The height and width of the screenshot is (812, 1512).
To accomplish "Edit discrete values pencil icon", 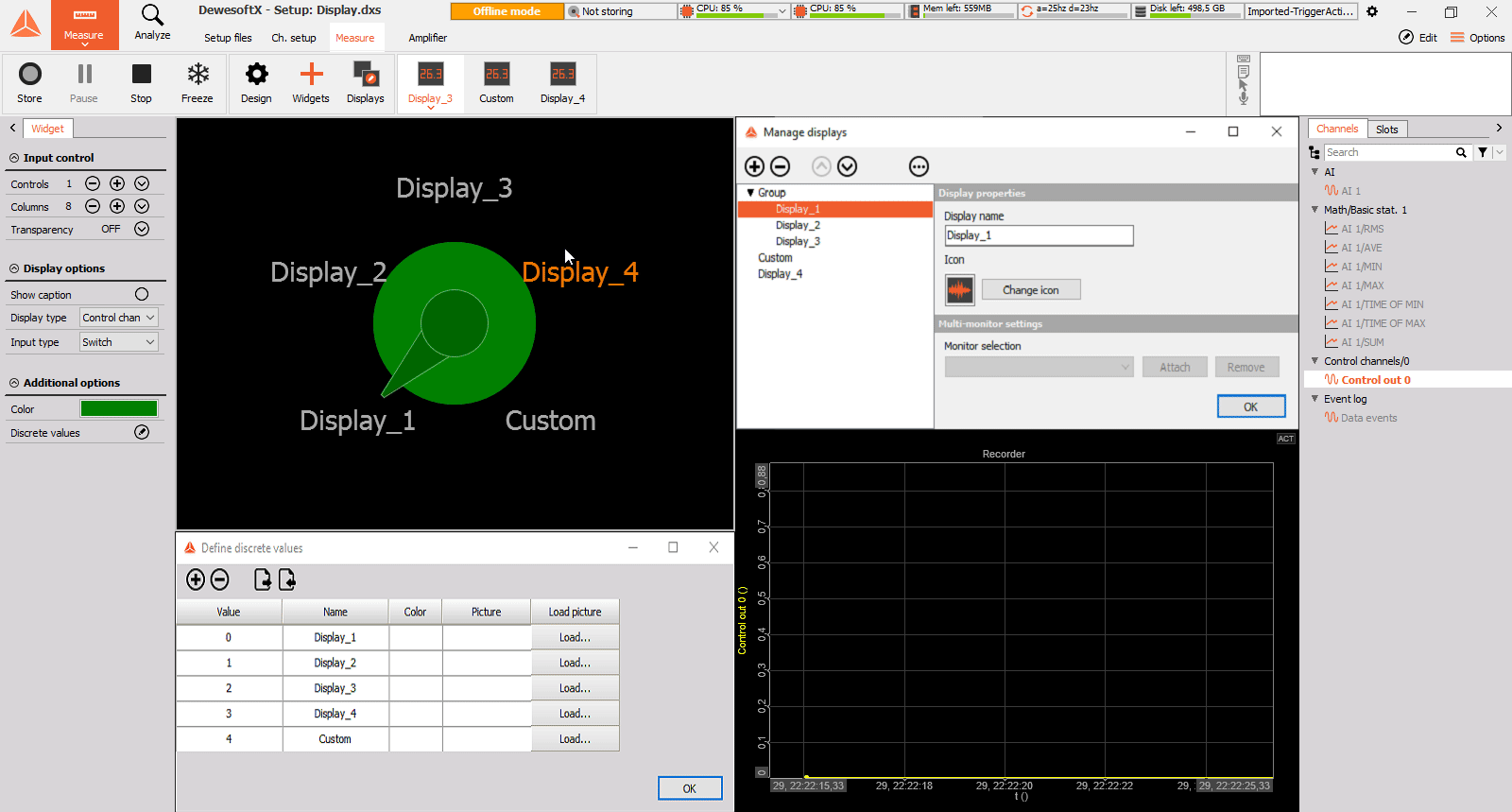I will (142, 432).
